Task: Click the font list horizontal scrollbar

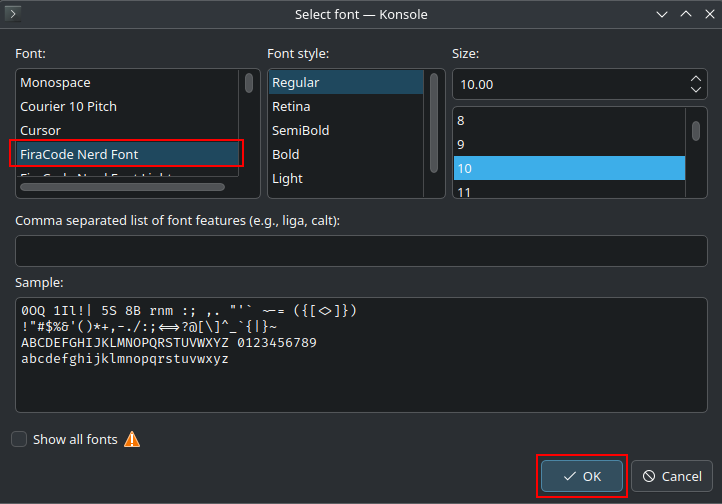Action: coord(122,187)
